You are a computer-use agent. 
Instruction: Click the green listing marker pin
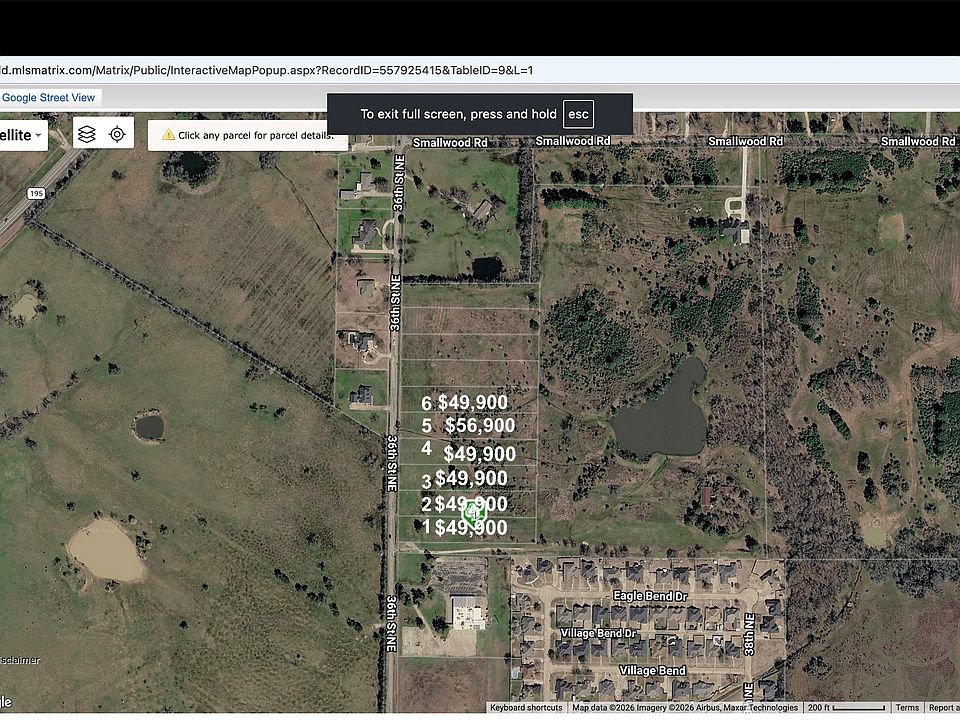tap(473, 513)
